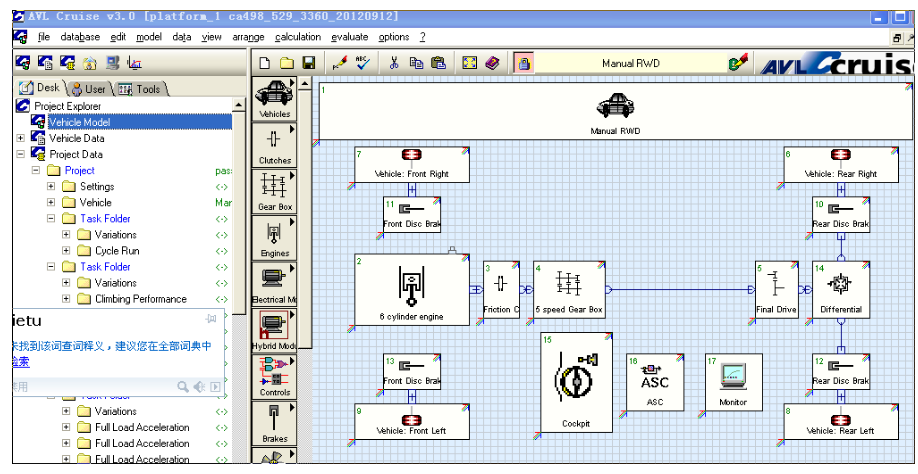Click the Manual RWD model name field

click(631, 63)
